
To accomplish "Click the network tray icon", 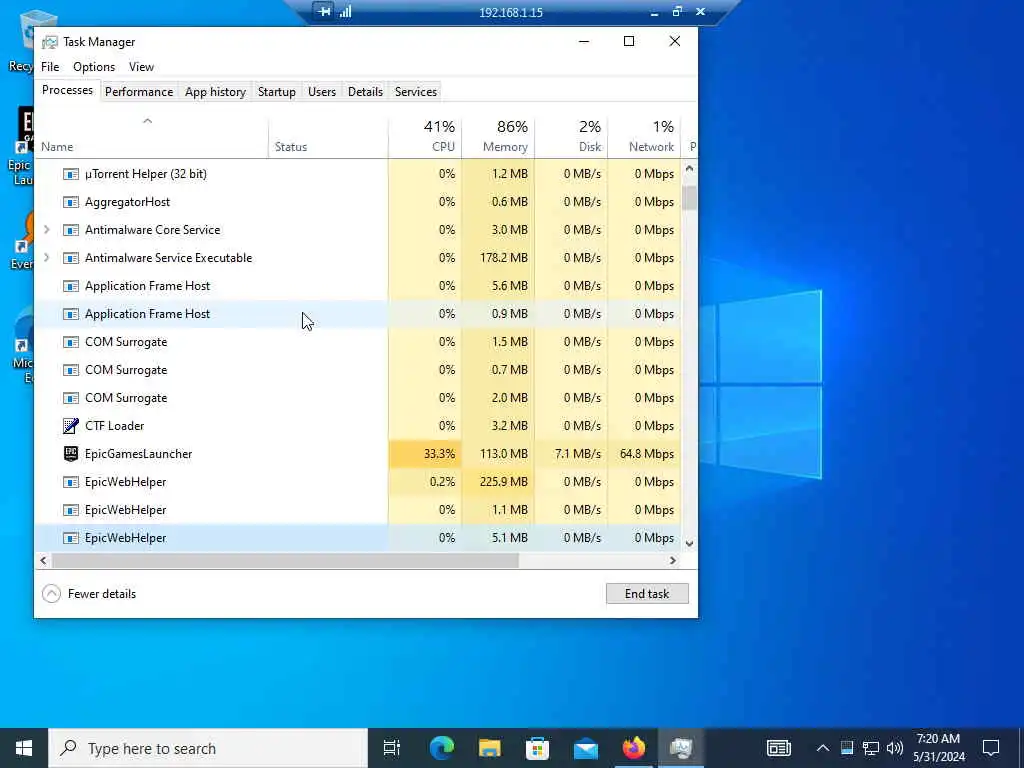I will click(x=871, y=748).
